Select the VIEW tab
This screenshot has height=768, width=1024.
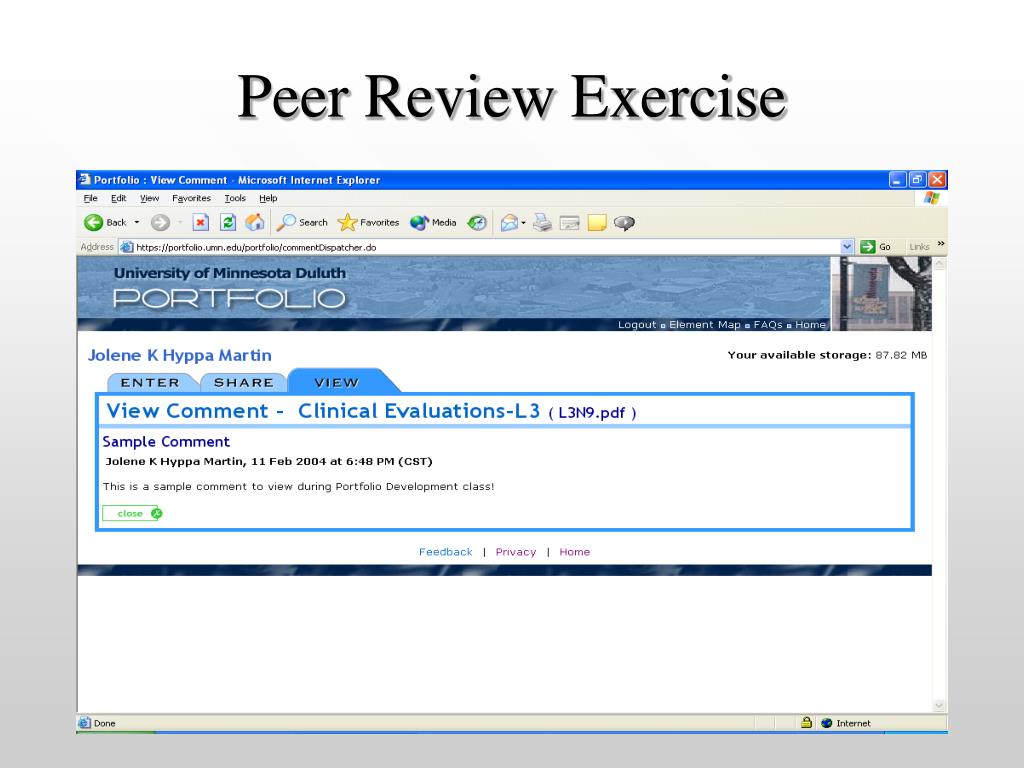point(336,382)
